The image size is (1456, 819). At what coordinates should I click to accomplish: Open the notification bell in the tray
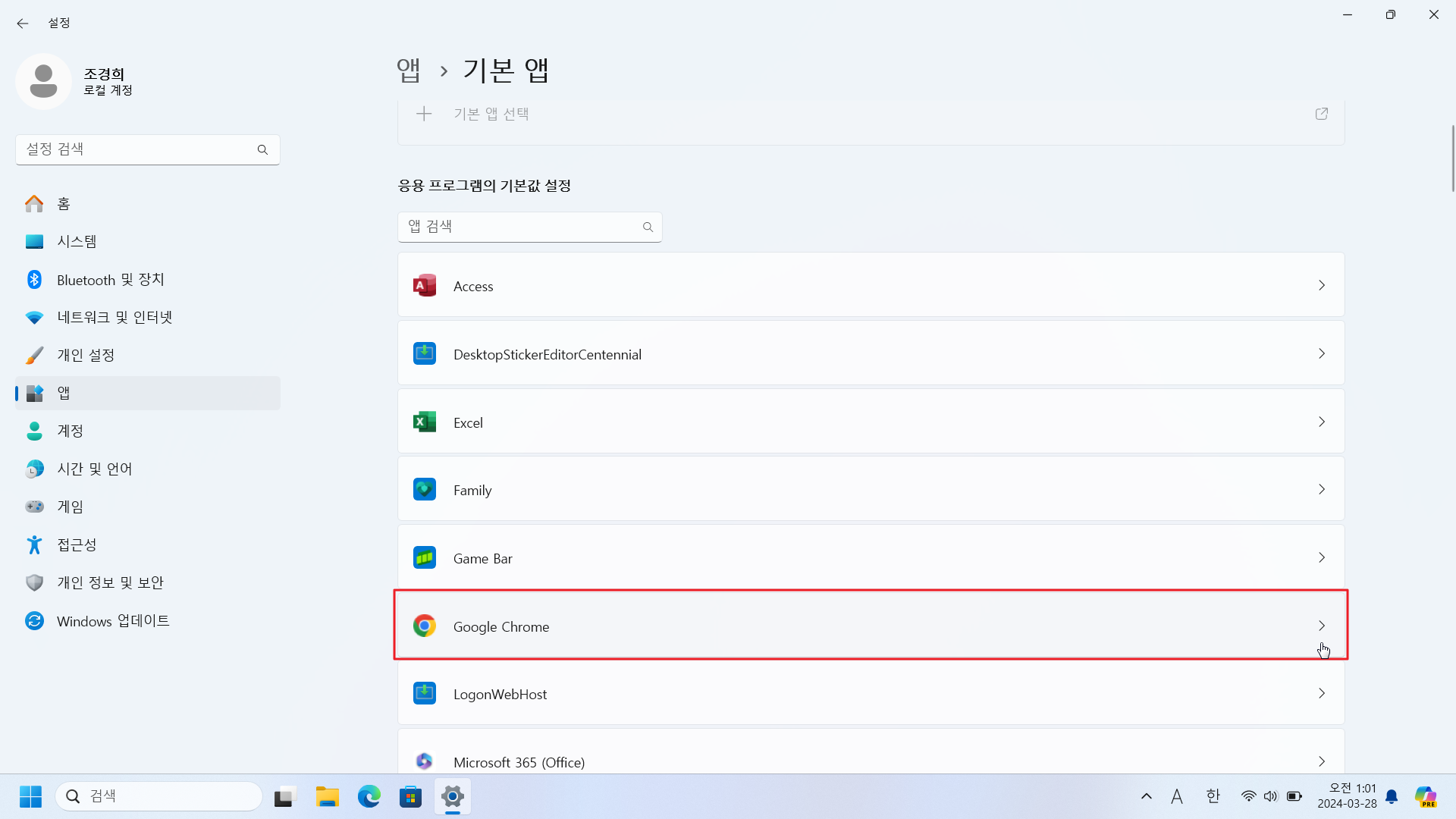tap(1392, 796)
